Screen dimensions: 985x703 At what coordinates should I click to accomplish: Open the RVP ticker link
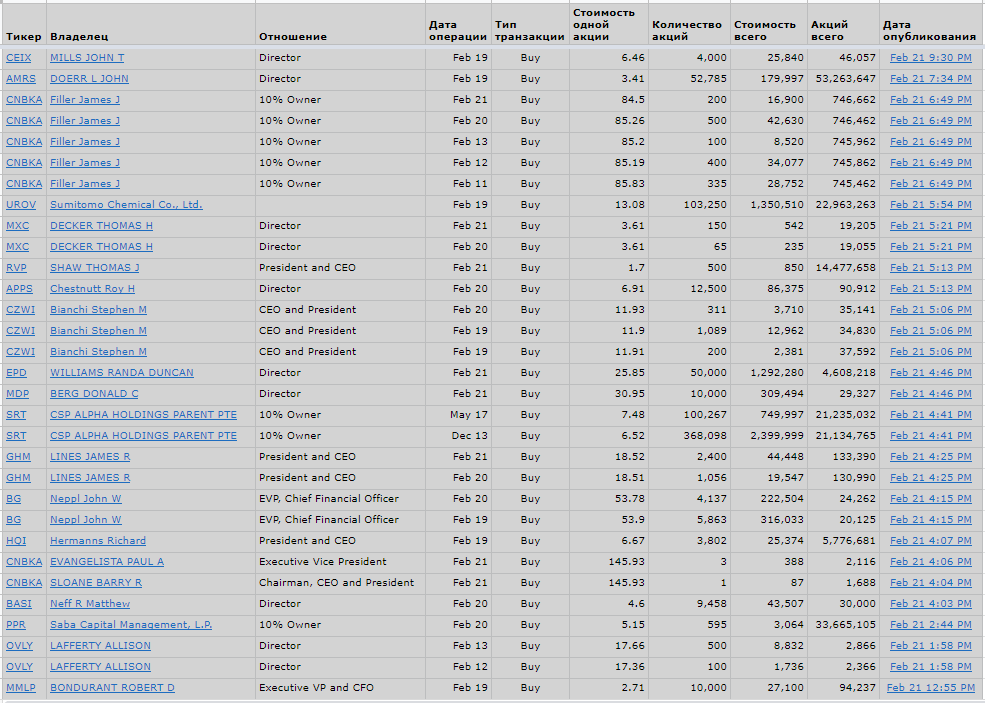tap(16, 268)
